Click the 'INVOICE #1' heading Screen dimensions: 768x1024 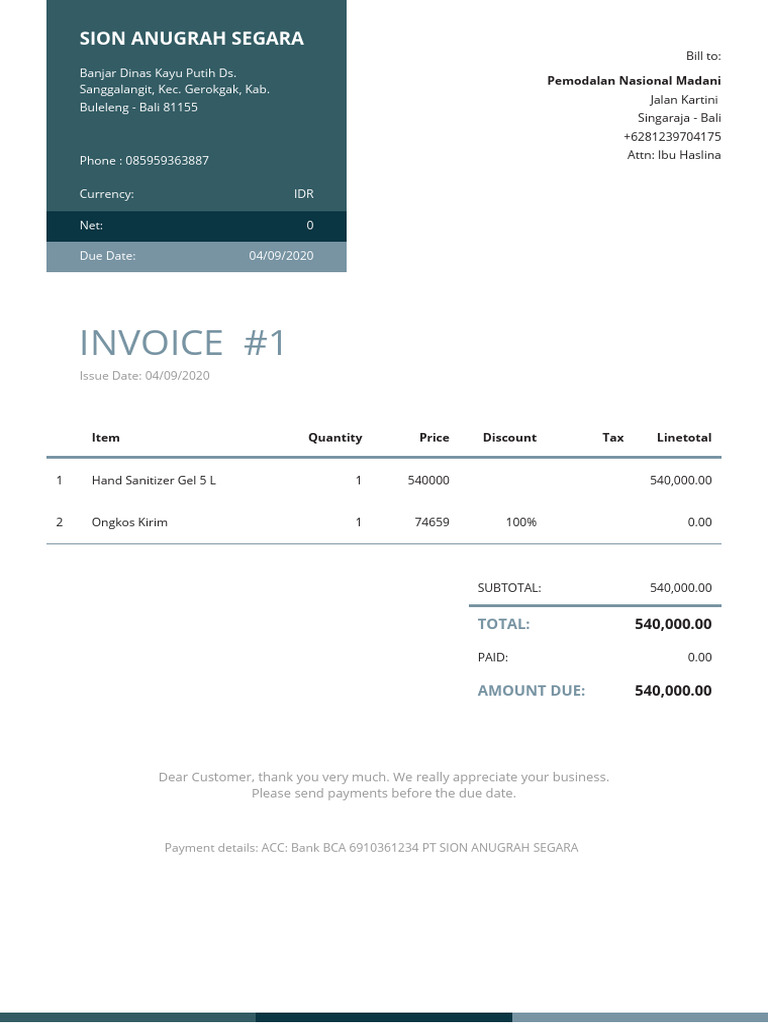(x=183, y=343)
